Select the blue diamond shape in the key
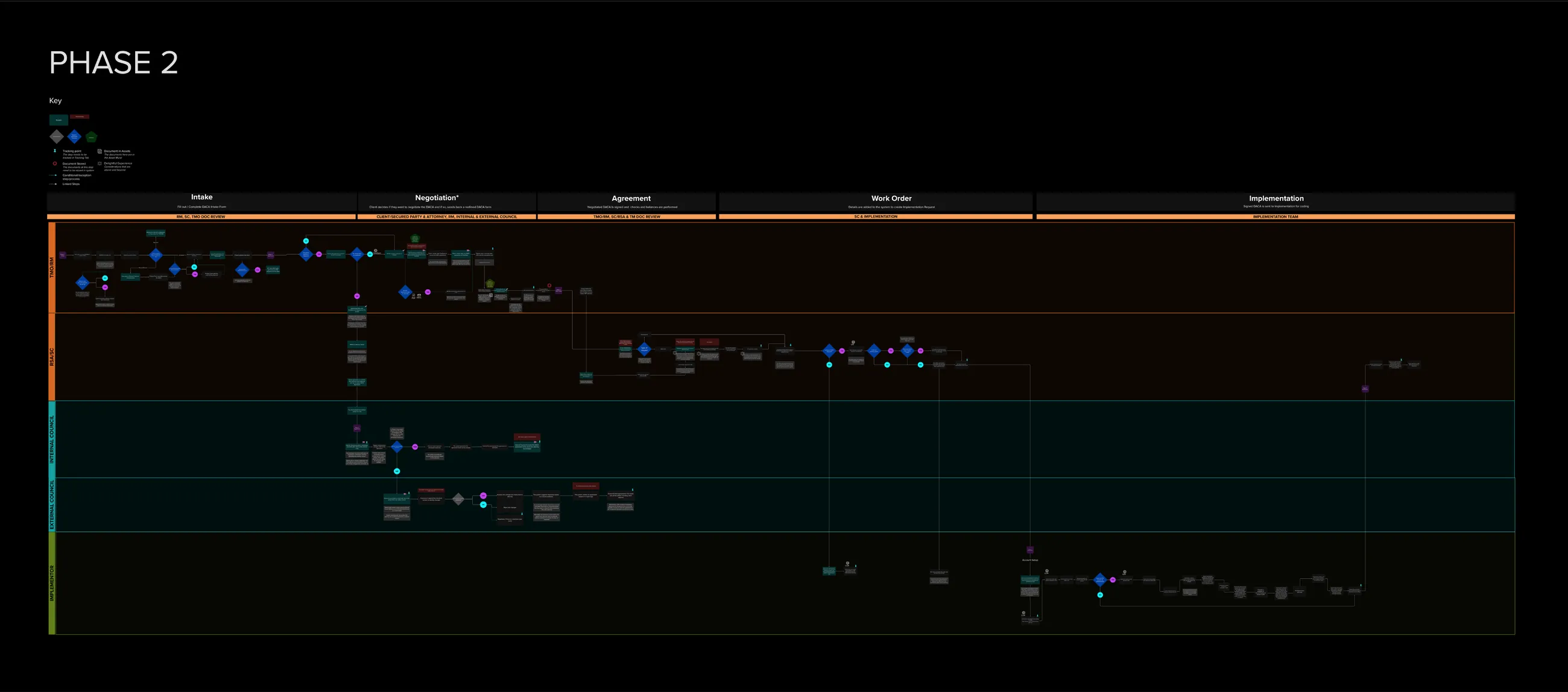Image resolution: width=1568 pixels, height=692 pixels. pyautogui.click(x=74, y=137)
